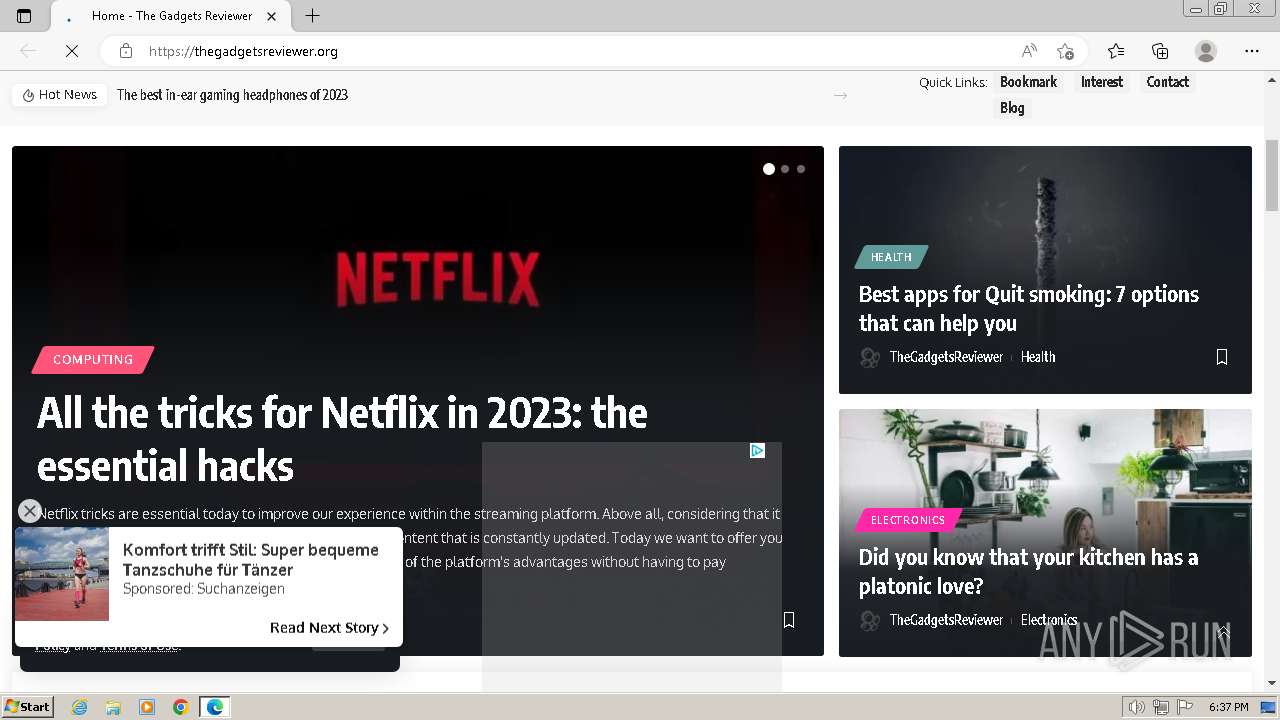
Task: Close the sponsored story popup
Action: coord(30,511)
